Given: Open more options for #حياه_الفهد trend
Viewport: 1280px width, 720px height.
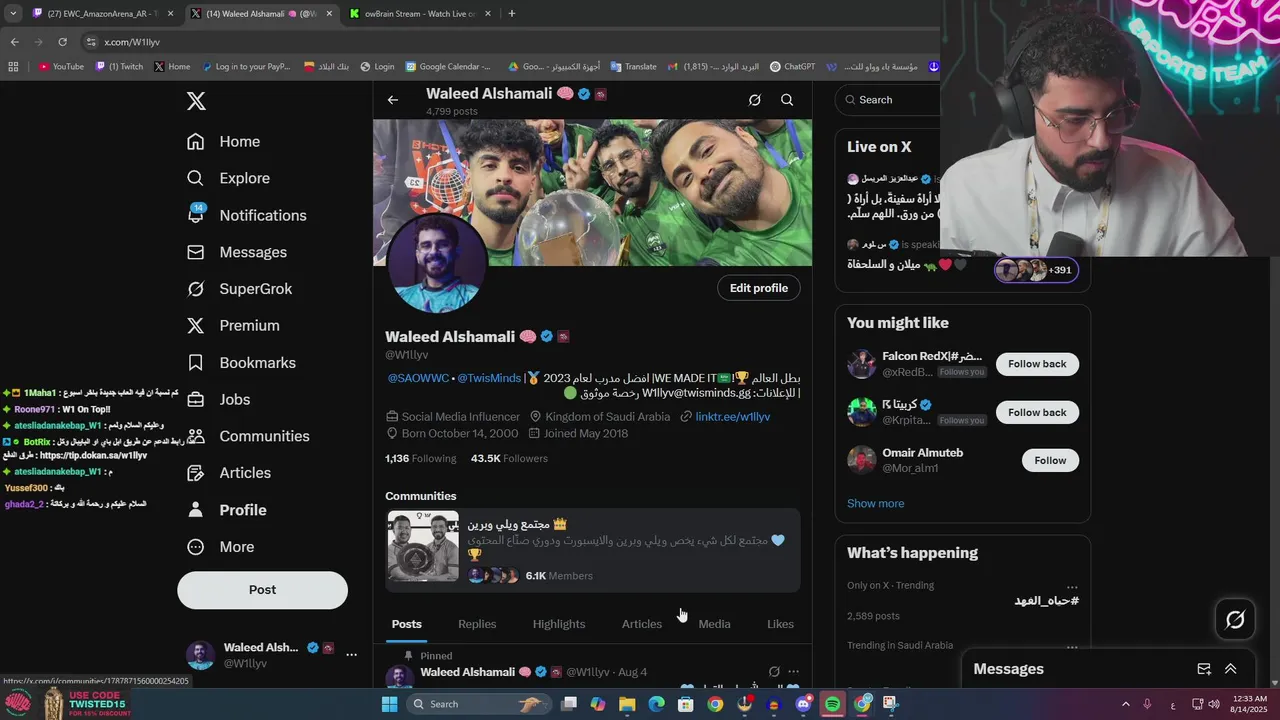Looking at the screenshot, I should 1072,587.
